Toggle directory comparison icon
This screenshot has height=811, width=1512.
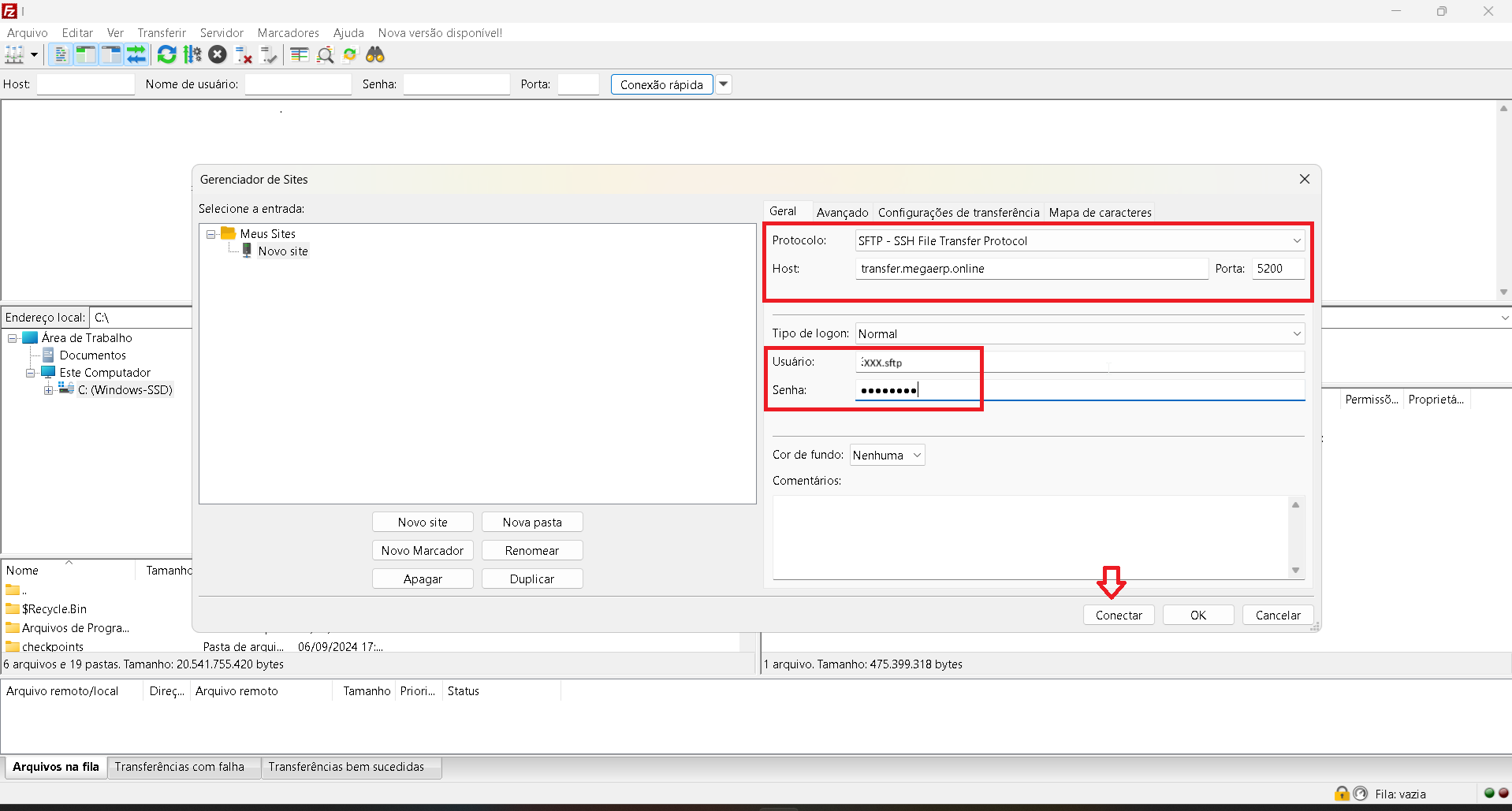point(325,55)
